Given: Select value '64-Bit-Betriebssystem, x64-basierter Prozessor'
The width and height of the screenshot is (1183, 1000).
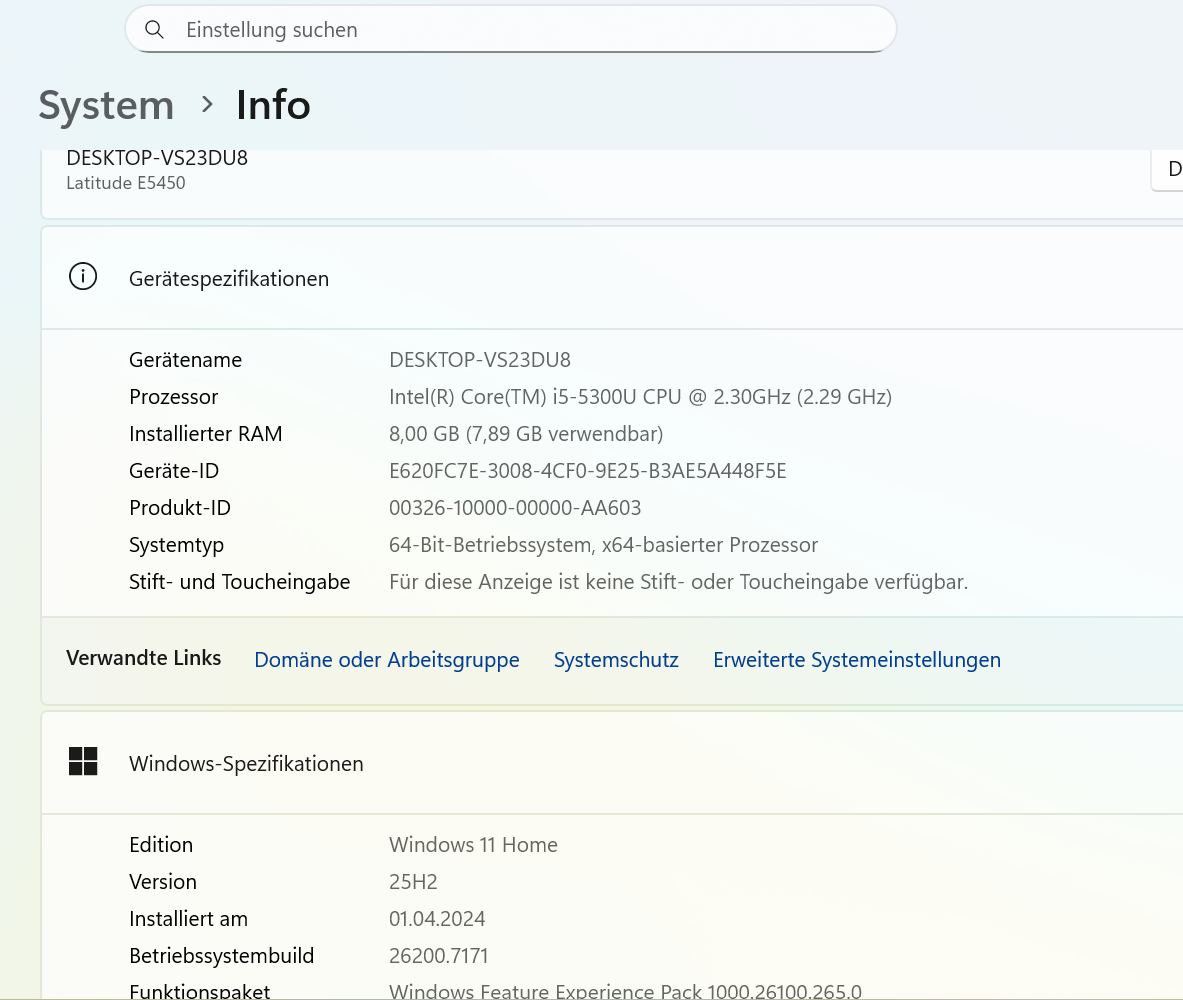Looking at the screenshot, I should [604, 545].
